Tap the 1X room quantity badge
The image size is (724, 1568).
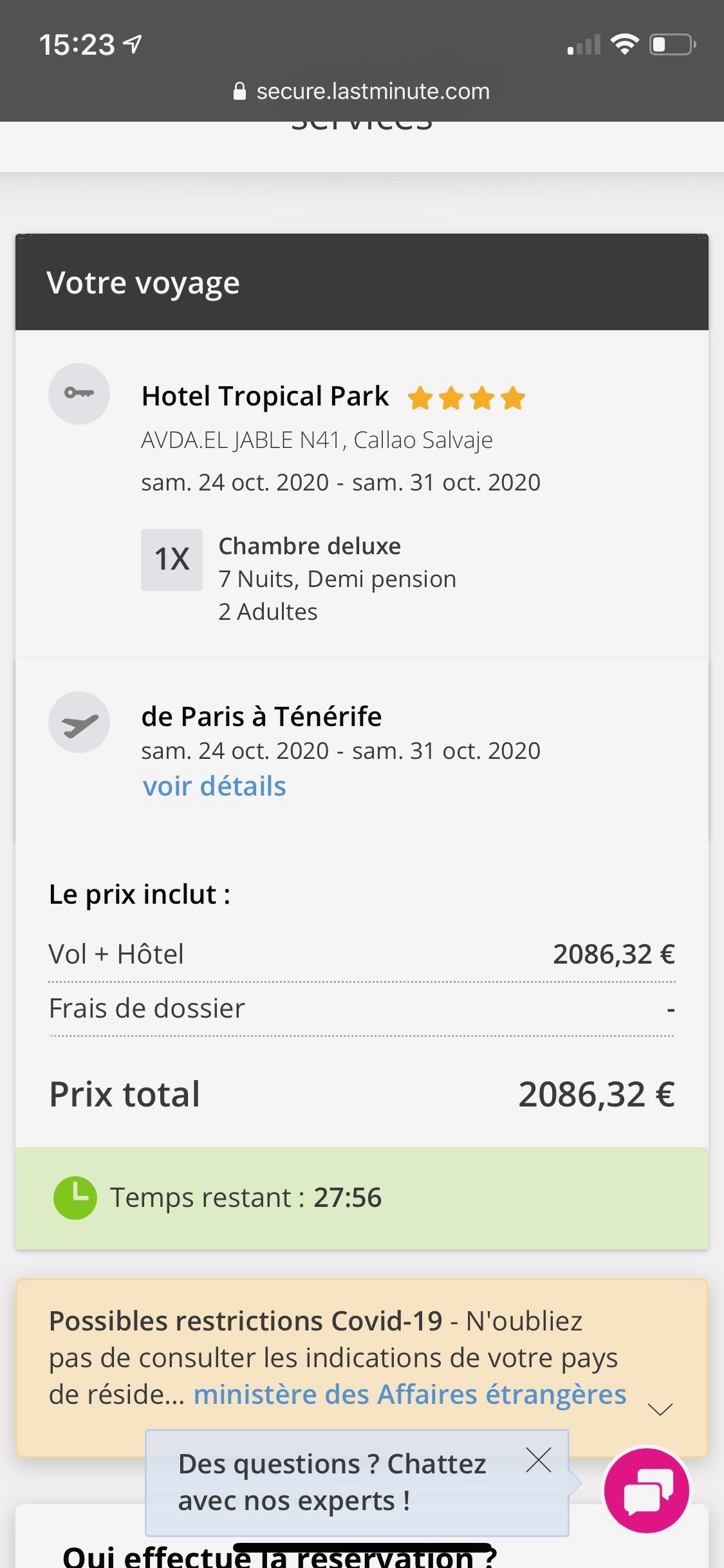(172, 559)
